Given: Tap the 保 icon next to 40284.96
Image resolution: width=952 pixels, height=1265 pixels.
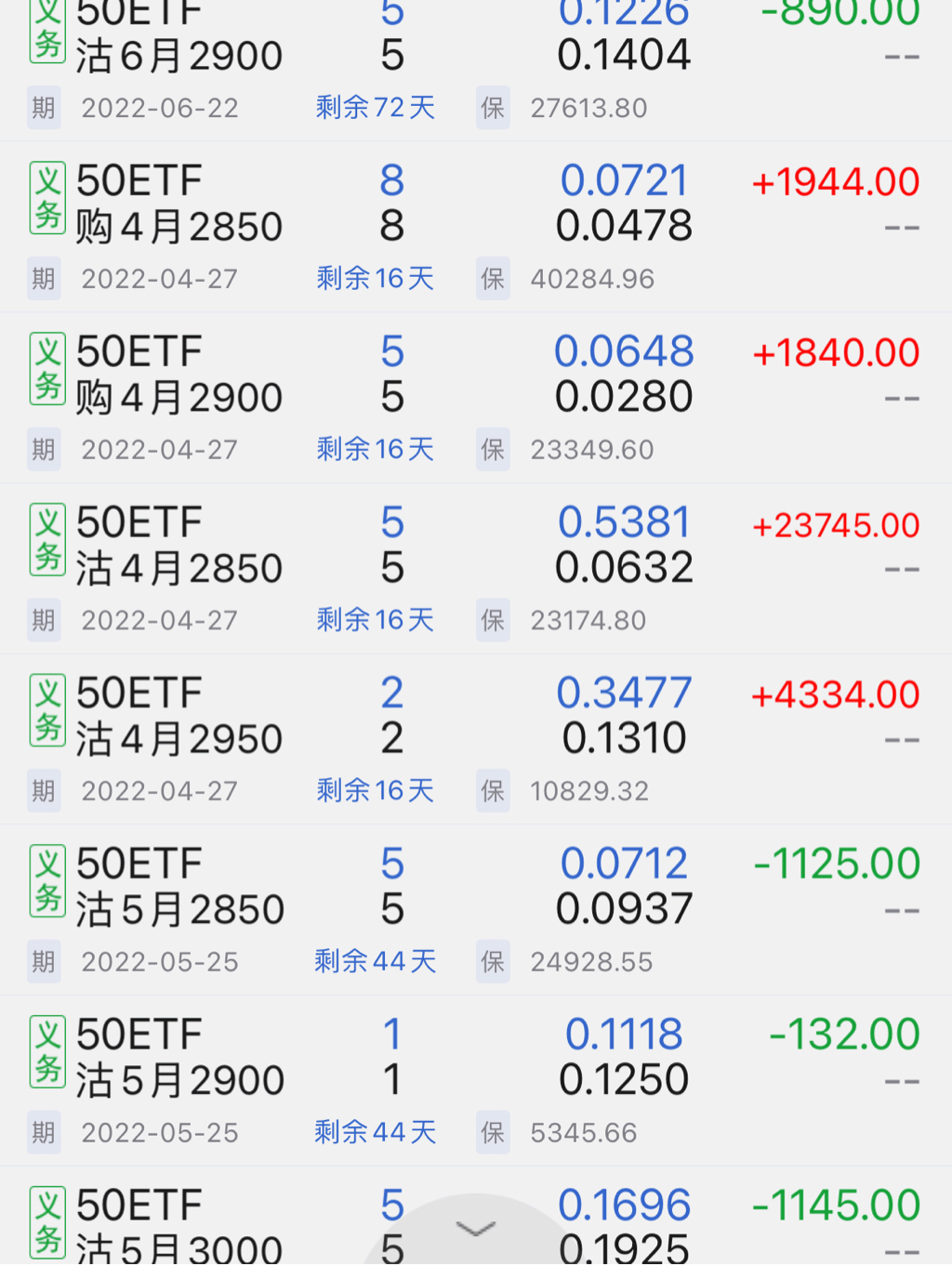Looking at the screenshot, I should [x=493, y=278].
